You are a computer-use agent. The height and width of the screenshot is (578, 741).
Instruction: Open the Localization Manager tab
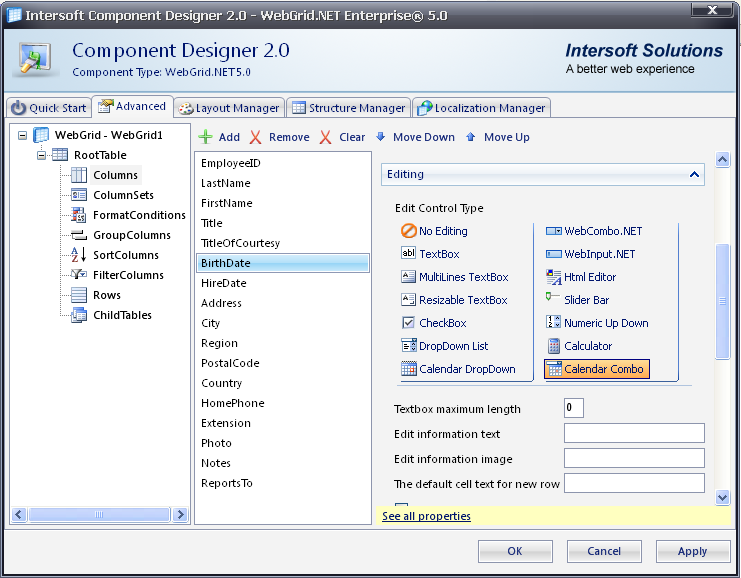481,108
